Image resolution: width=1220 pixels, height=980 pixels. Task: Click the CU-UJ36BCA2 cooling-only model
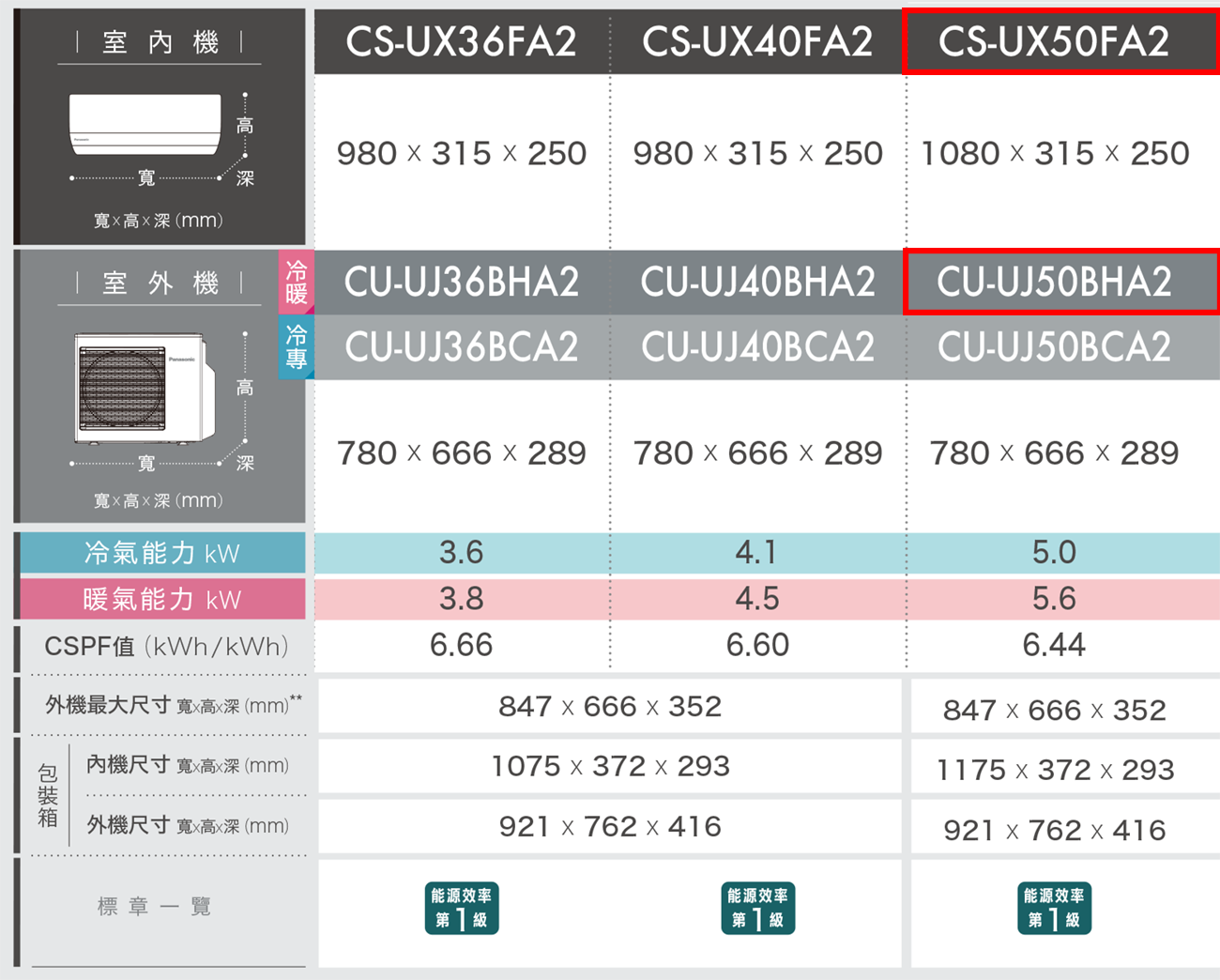(461, 347)
